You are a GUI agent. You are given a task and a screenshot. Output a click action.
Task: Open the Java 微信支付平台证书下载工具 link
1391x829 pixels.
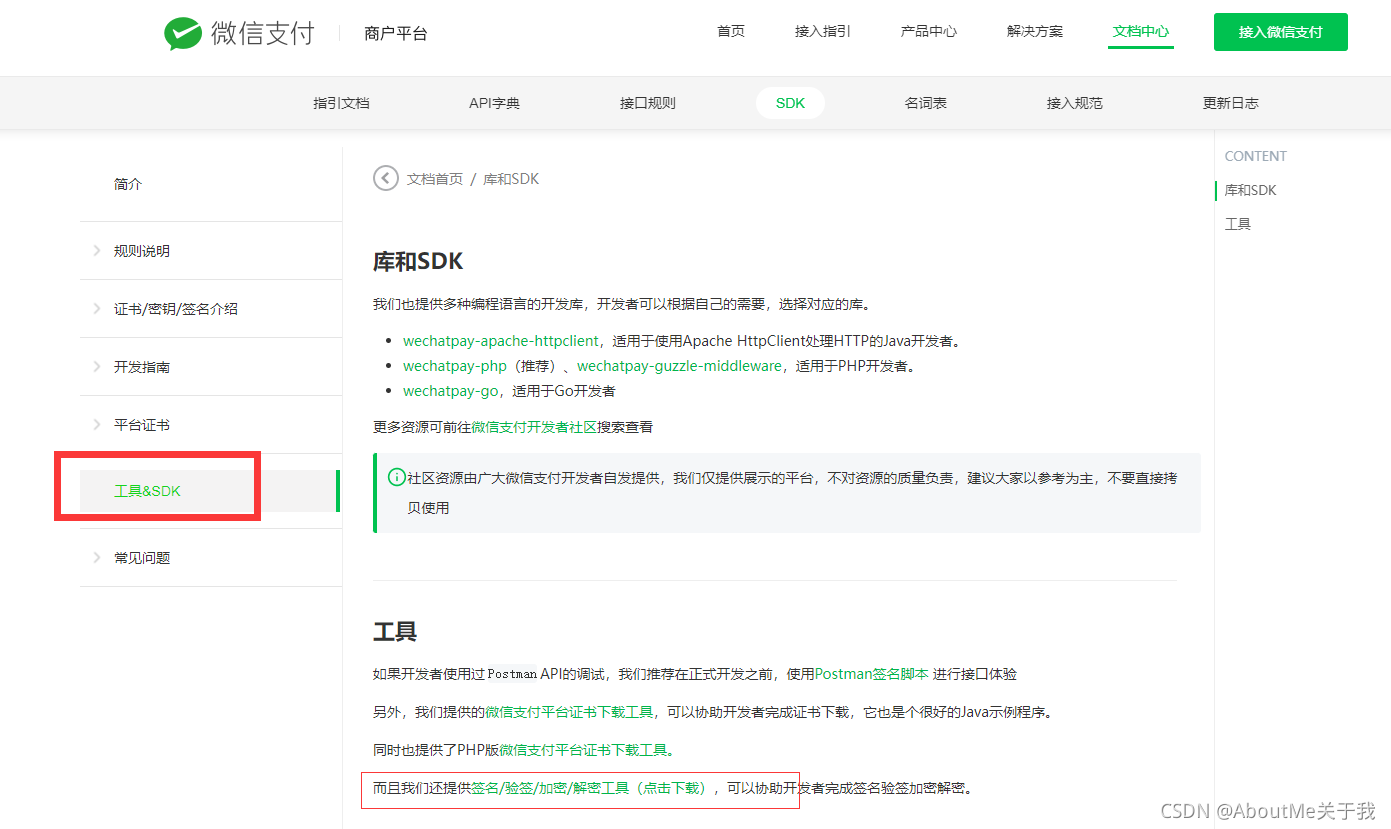tap(570, 712)
